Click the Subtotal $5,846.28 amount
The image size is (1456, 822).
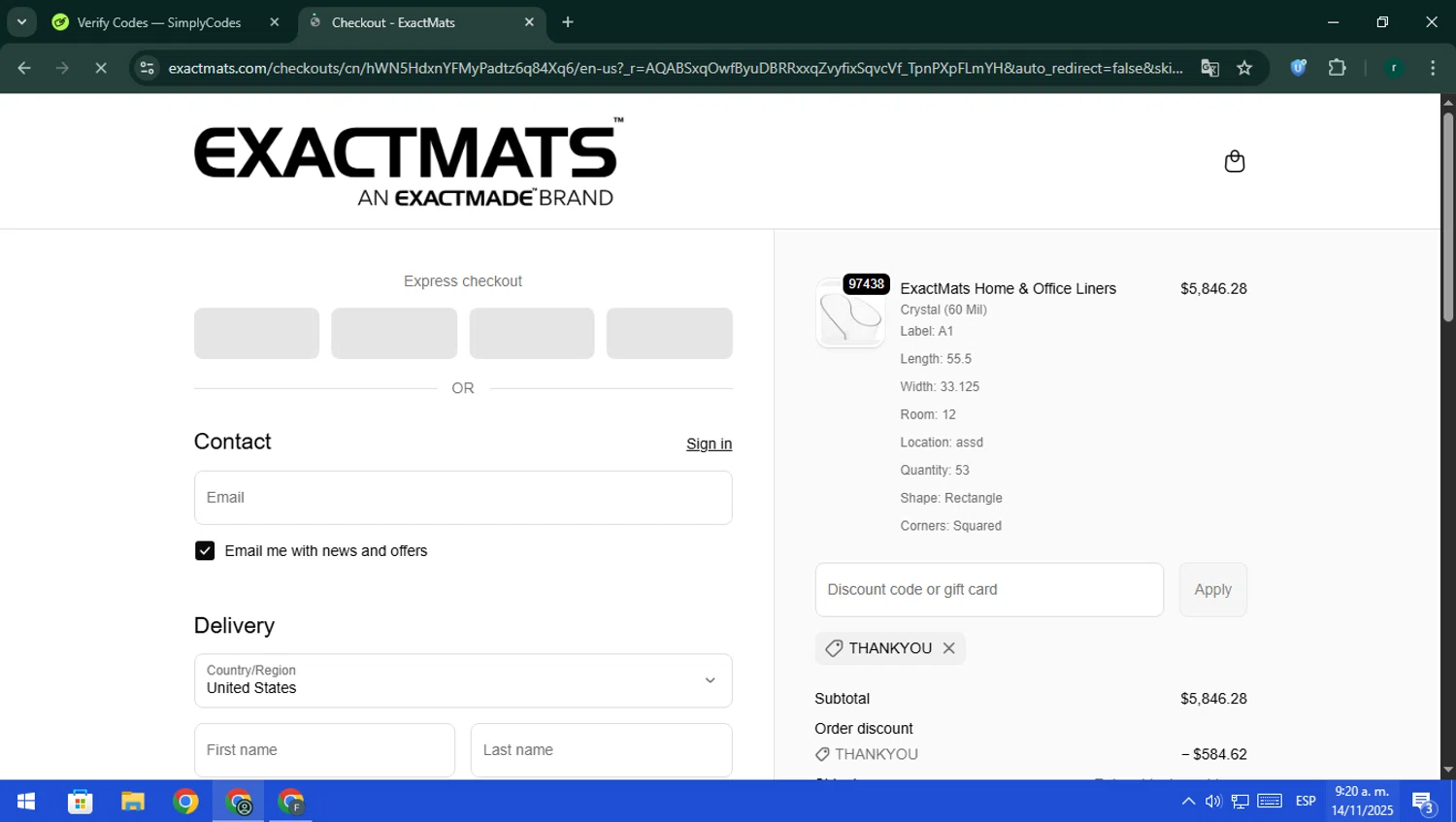click(1213, 699)
